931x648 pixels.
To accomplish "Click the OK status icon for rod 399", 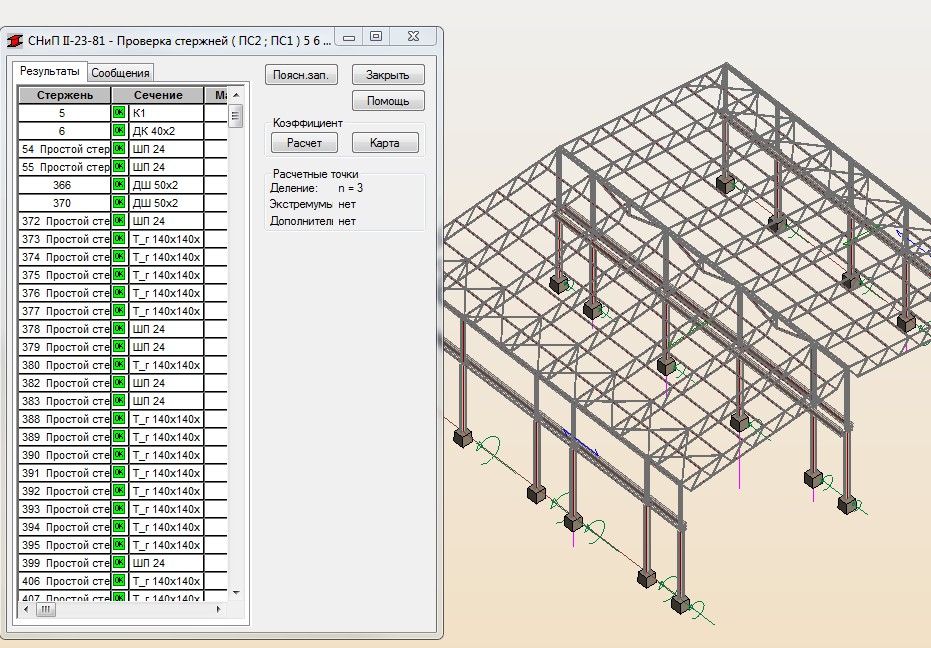I will (119, 563).
